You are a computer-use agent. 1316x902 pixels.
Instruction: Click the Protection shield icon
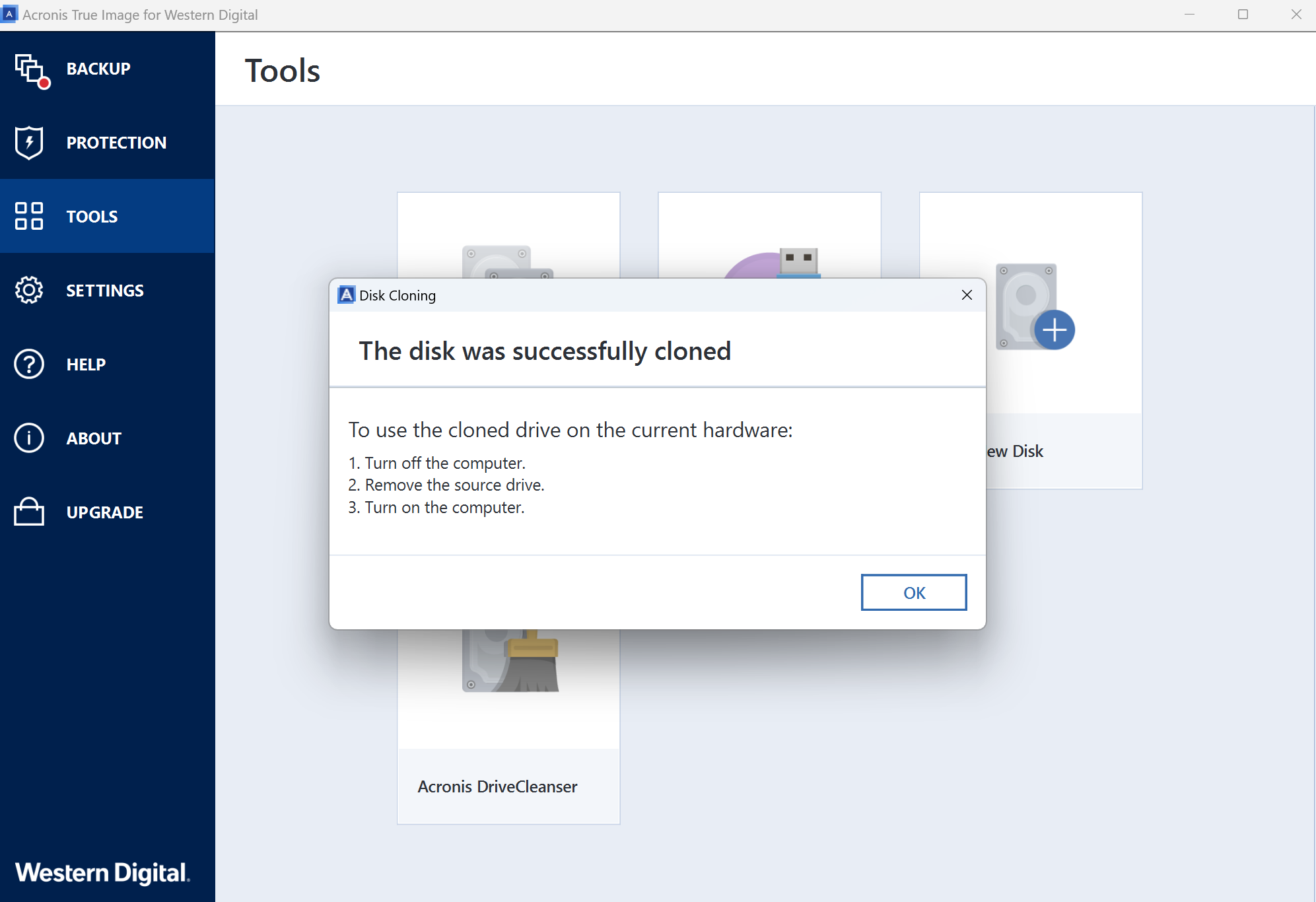click(29, 143)
